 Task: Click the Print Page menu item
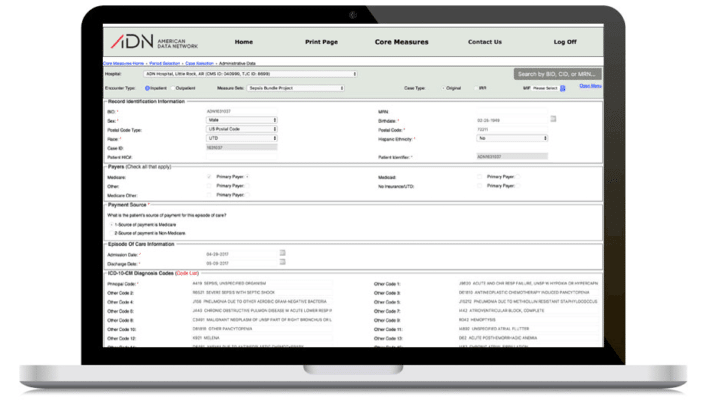coord(321,42)
